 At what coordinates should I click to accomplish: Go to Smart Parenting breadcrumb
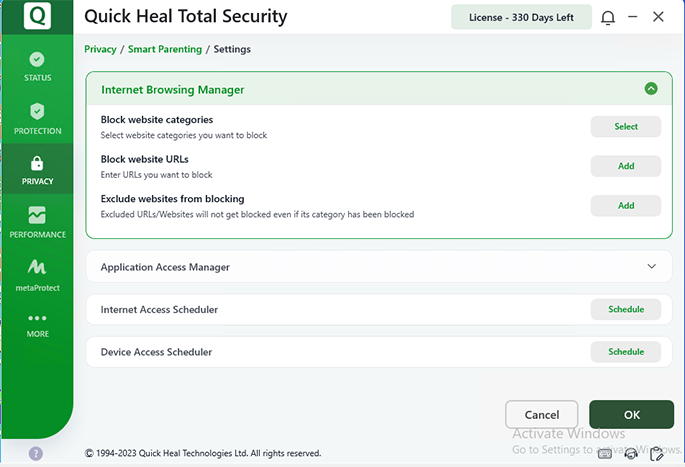(165, 49)
